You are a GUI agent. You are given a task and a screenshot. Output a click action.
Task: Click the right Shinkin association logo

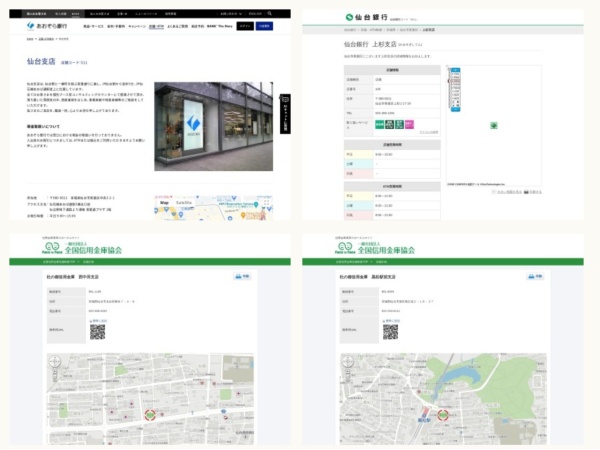[373, 248]
